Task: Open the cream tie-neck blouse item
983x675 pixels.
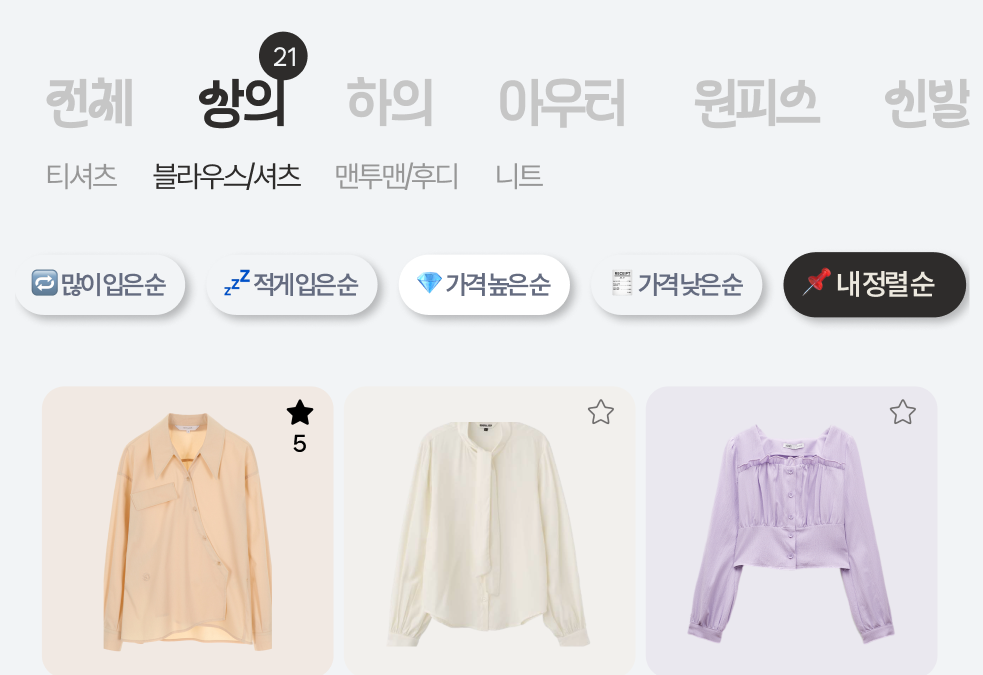Action: tap(490, 530)
